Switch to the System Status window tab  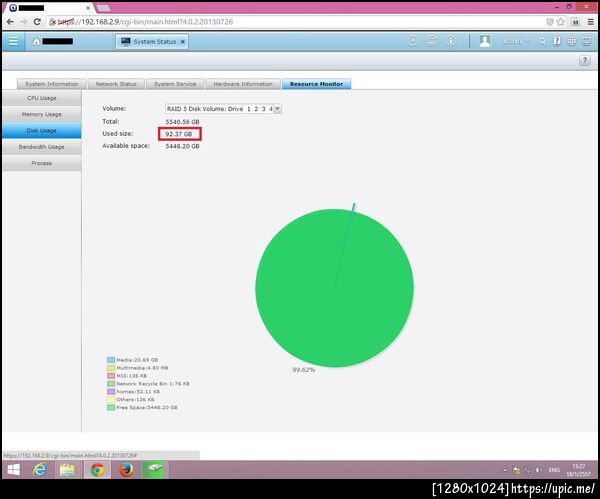(152, 42)
